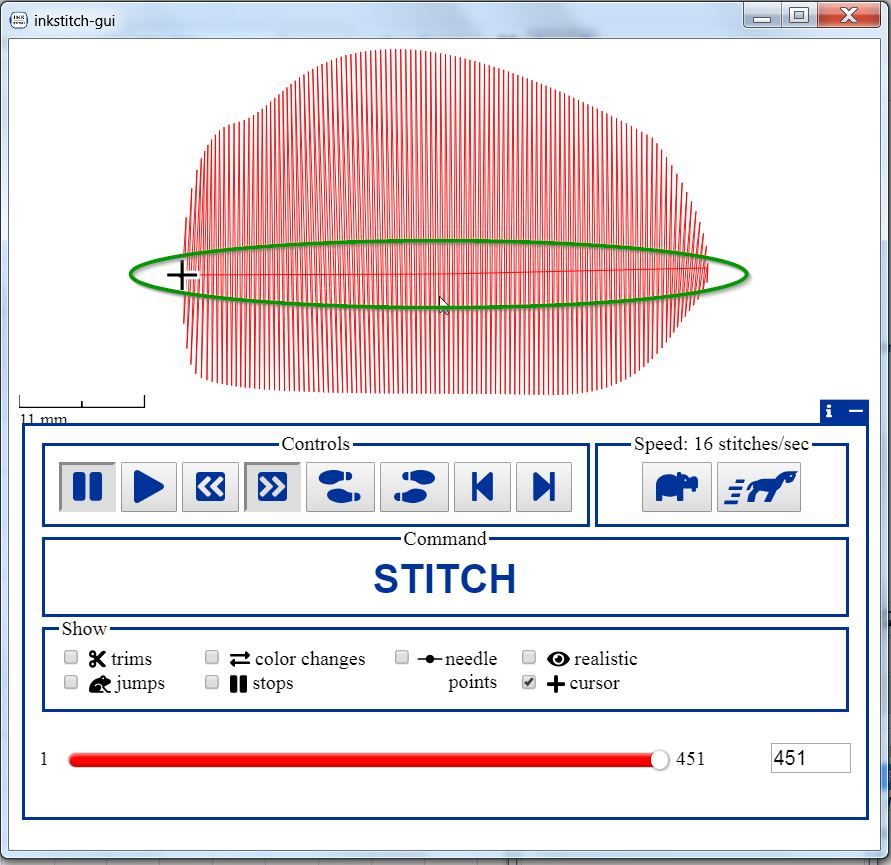
Task: Click the scissors trims icon
Action: (x=97, y=659)
